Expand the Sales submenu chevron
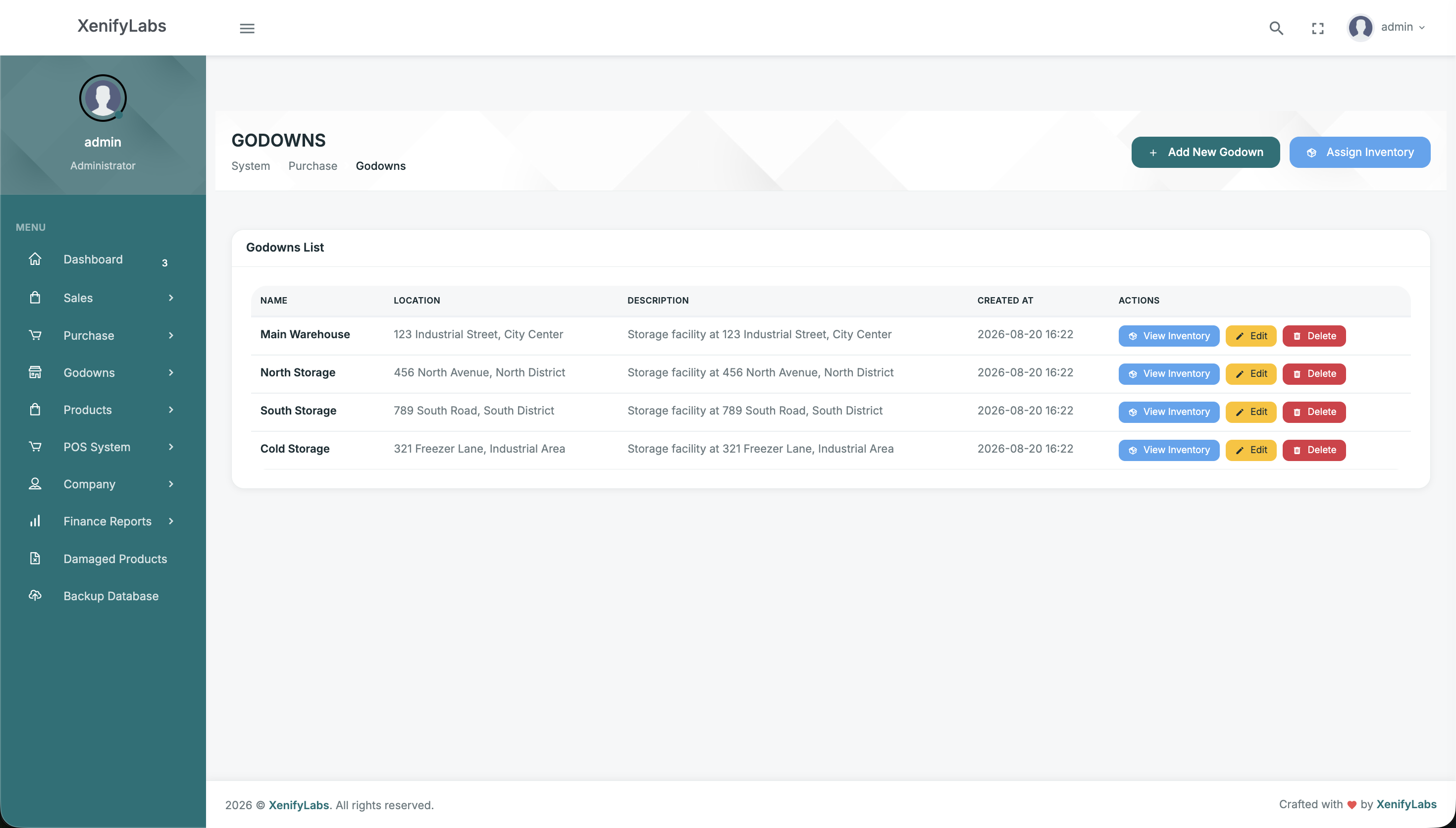The height and width of the screenshot is (828, 1456). pyautogui.click(x=171, y=298)
